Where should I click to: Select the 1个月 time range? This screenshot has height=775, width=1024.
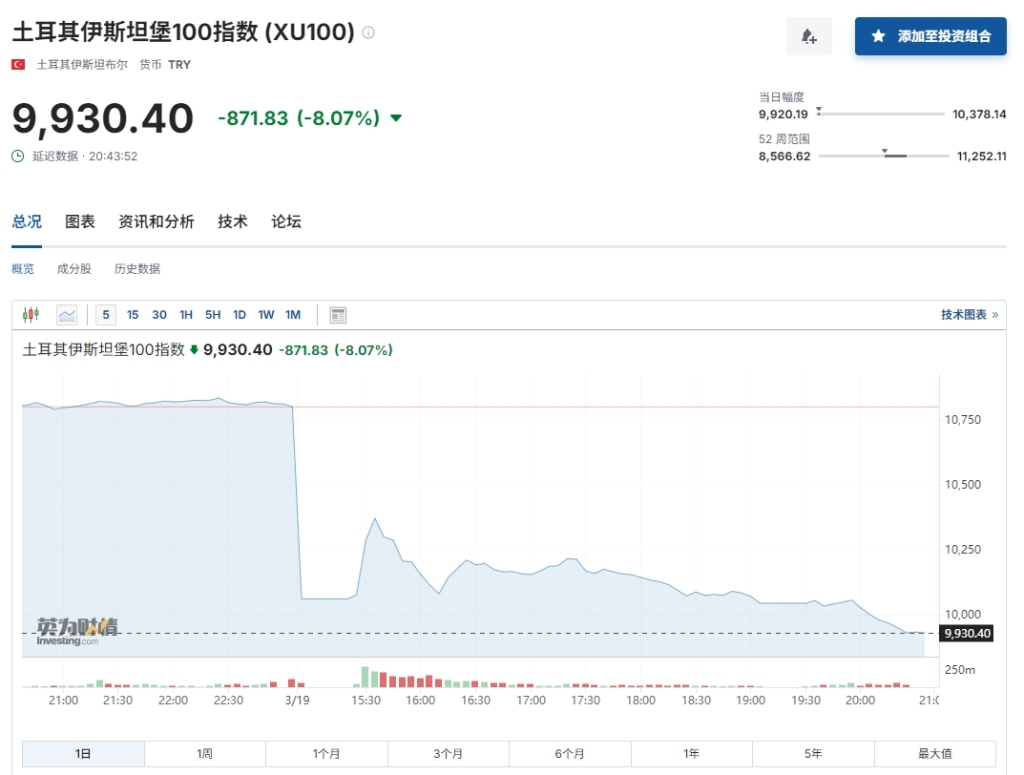coord(327,753)
